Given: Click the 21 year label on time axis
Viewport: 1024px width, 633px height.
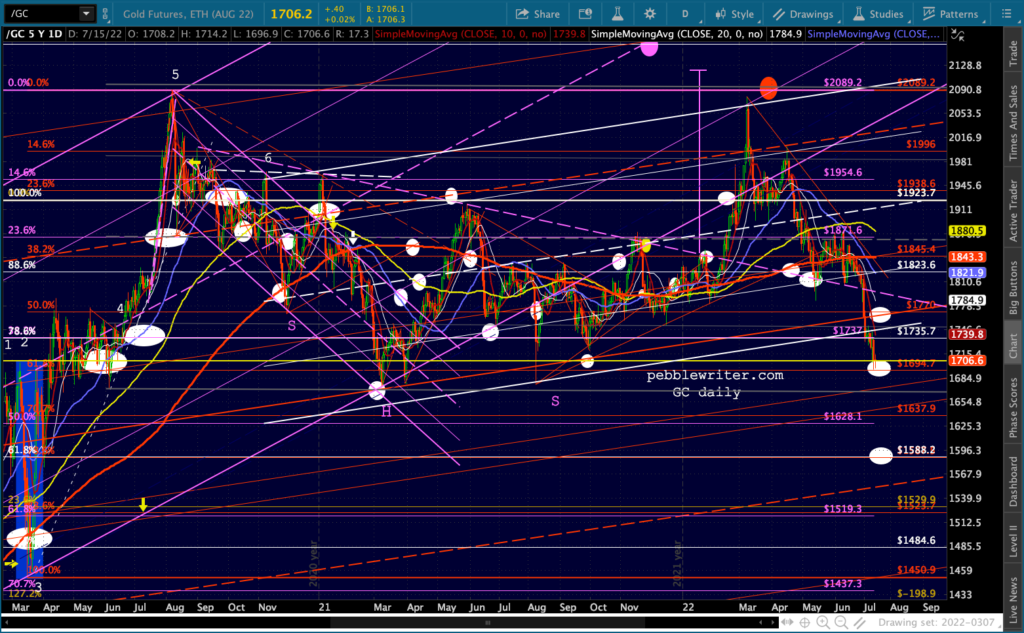Looking at the screenshot, I should [324, 608].
